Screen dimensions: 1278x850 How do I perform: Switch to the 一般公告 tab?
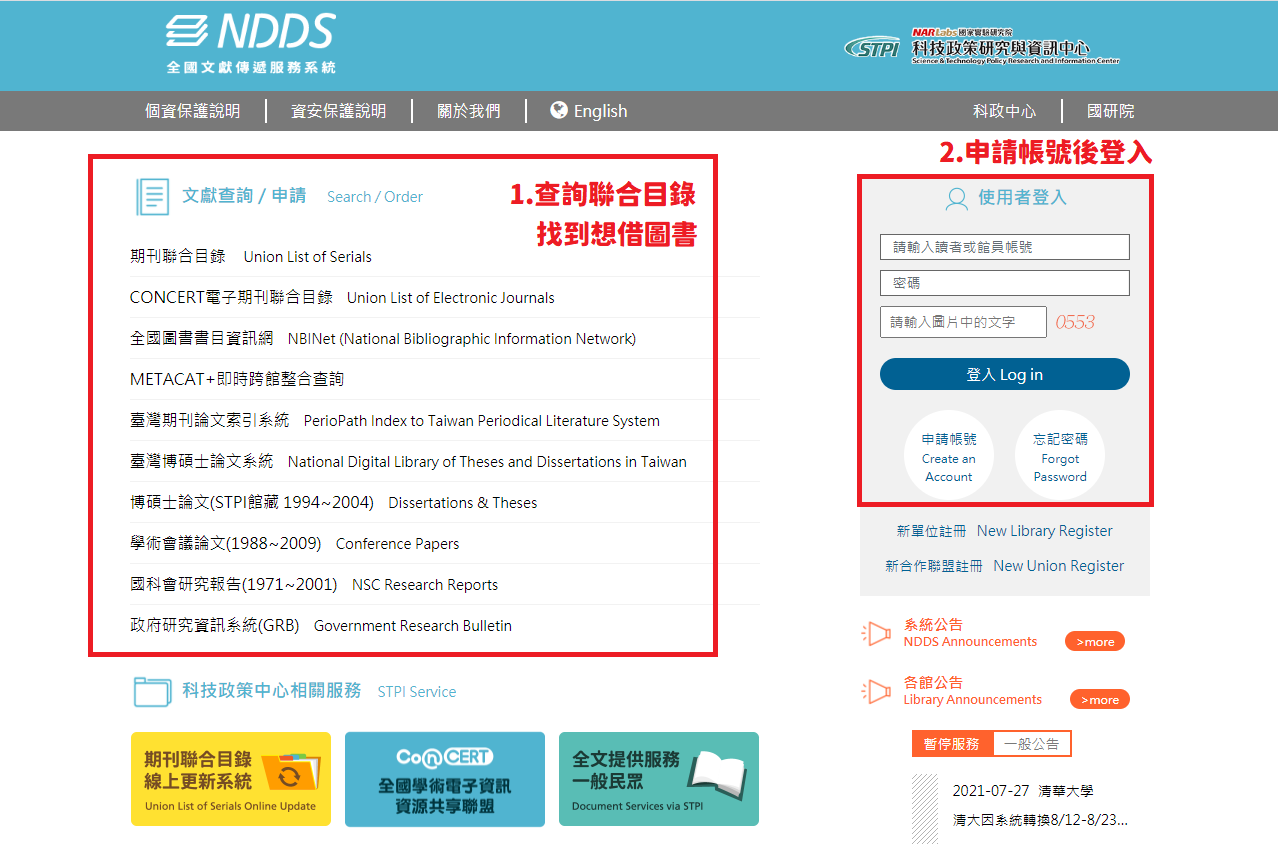click(x=1031, y=744)
